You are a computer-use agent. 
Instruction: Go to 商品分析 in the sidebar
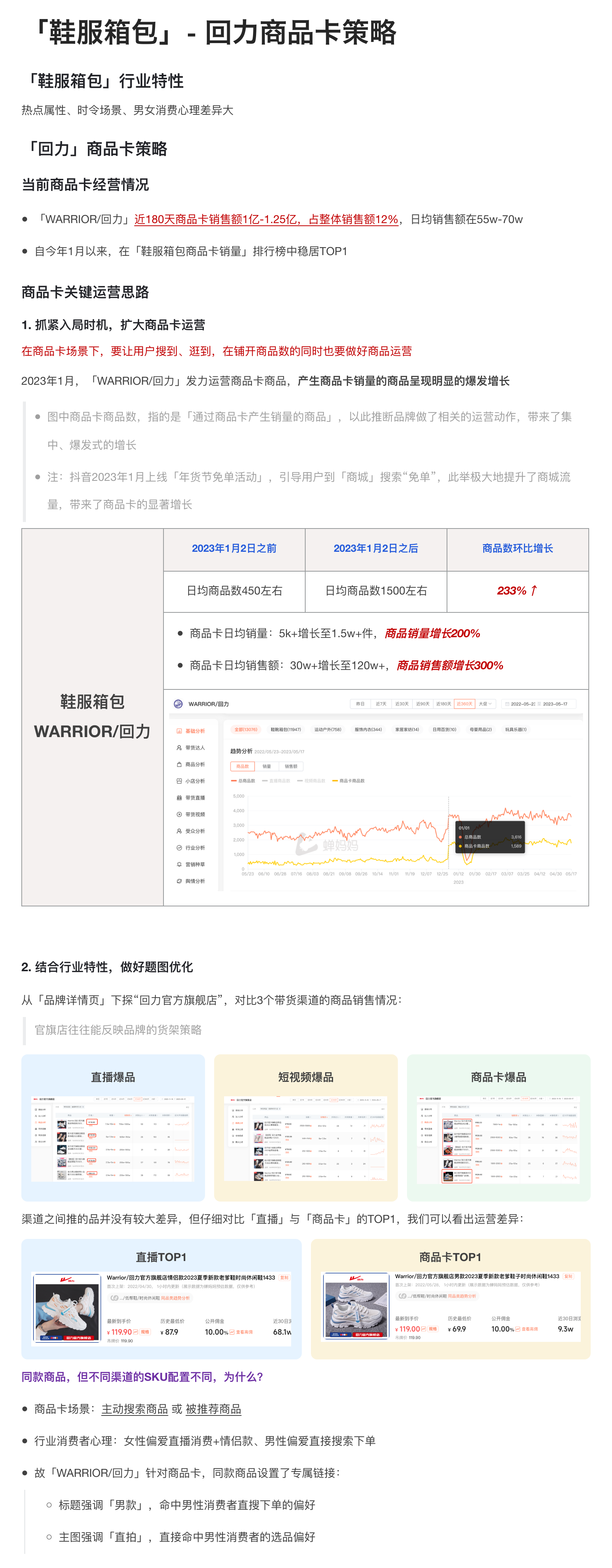[191, 764]
